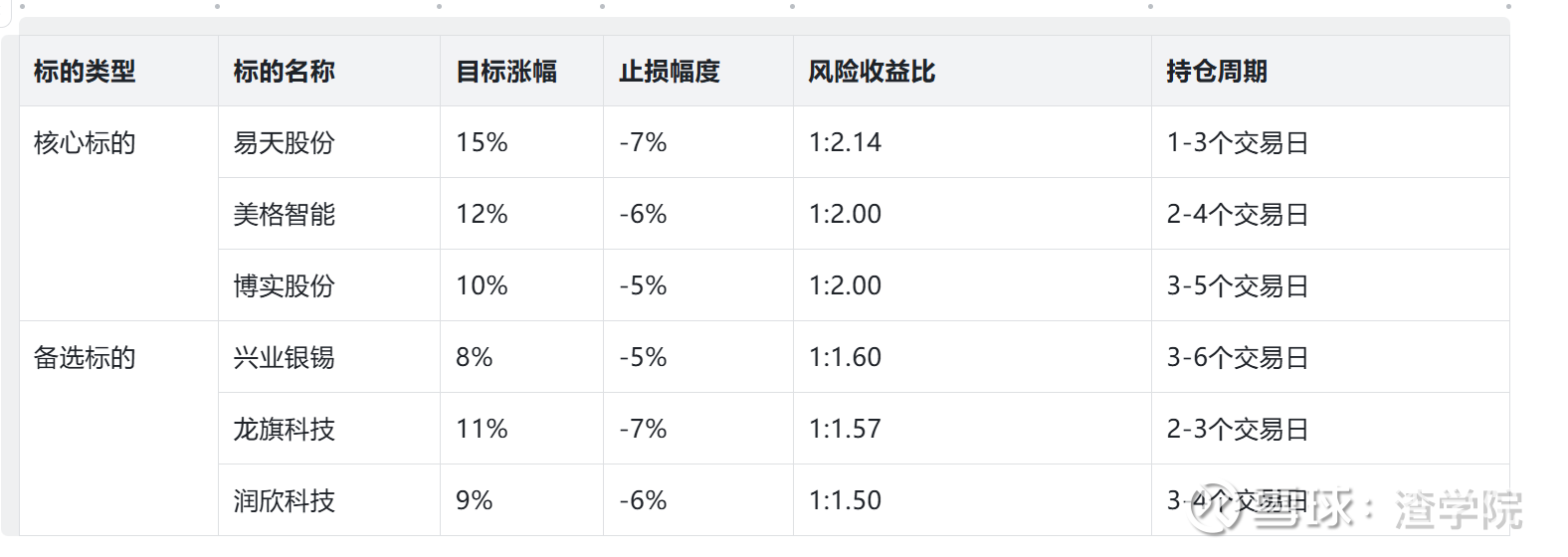Select the 备选标的 category cell
The height and width of the screenshot is (557, 1568).
click(x=85, y=358)
